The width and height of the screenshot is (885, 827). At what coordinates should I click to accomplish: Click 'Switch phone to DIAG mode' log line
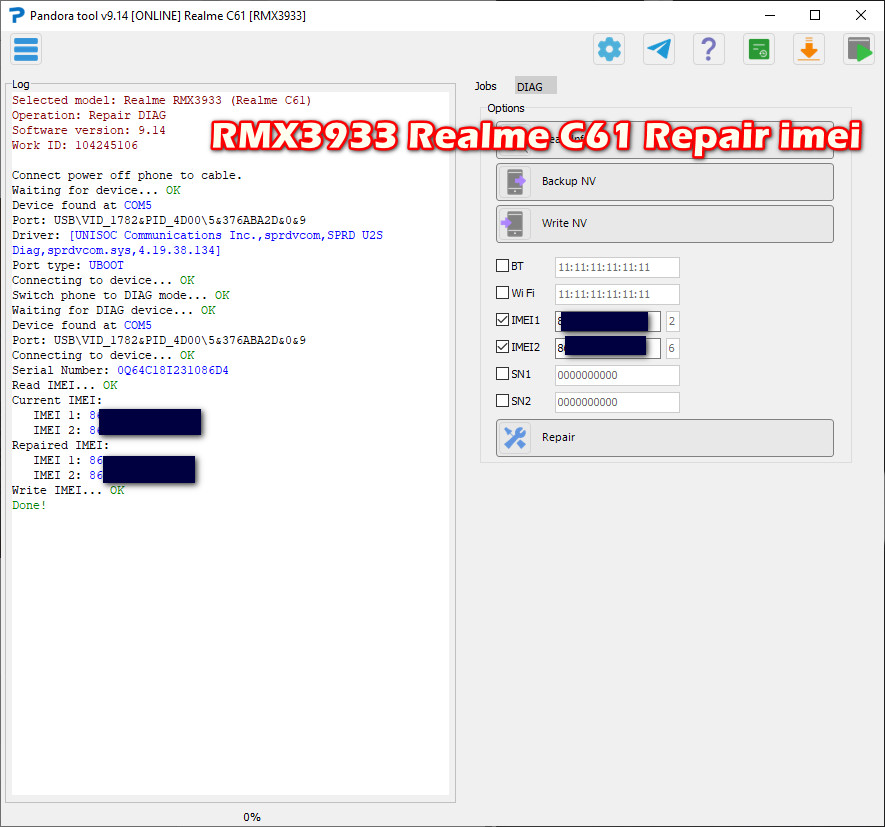coord(121,295)
